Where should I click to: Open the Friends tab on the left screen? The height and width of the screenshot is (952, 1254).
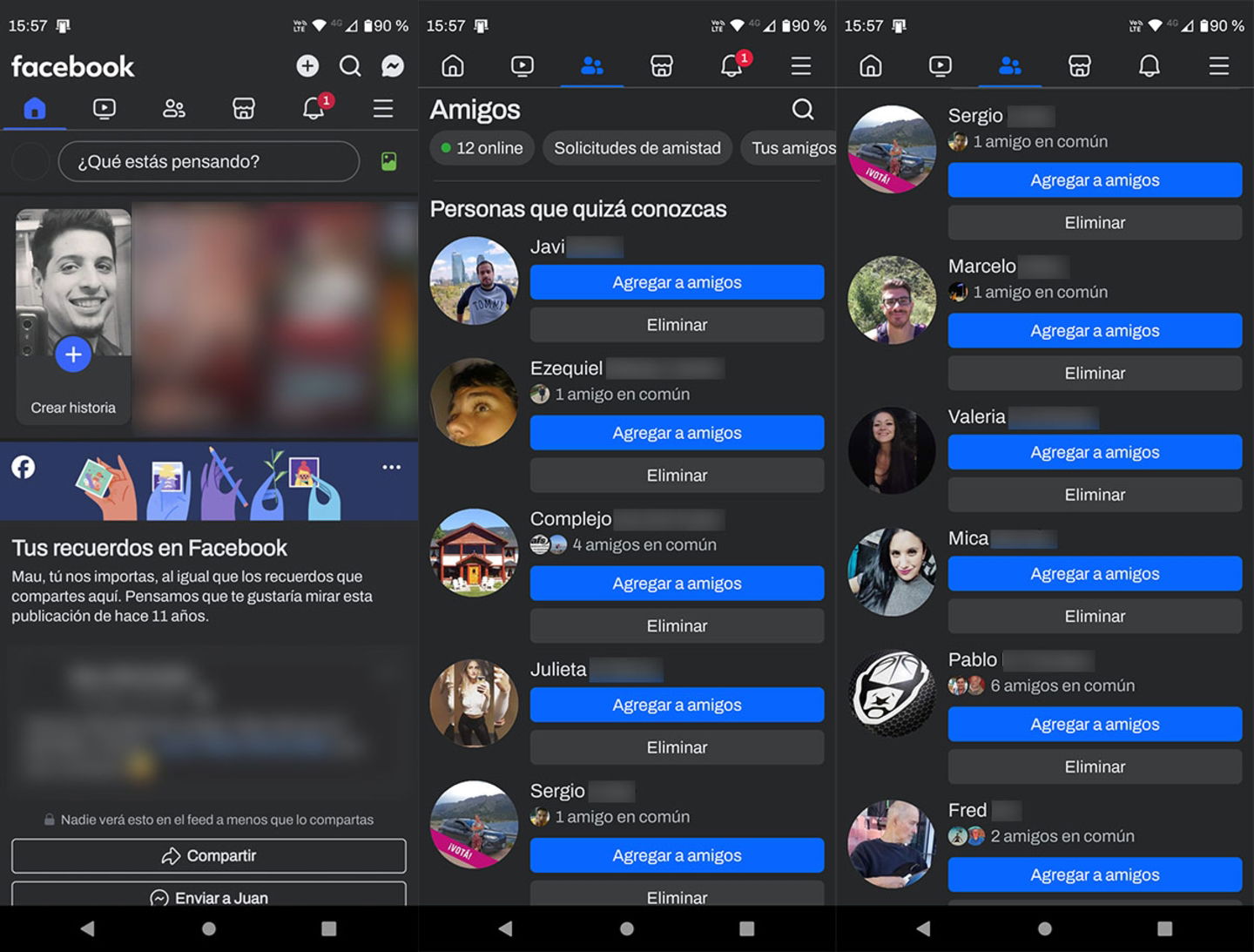pos(174,108)
